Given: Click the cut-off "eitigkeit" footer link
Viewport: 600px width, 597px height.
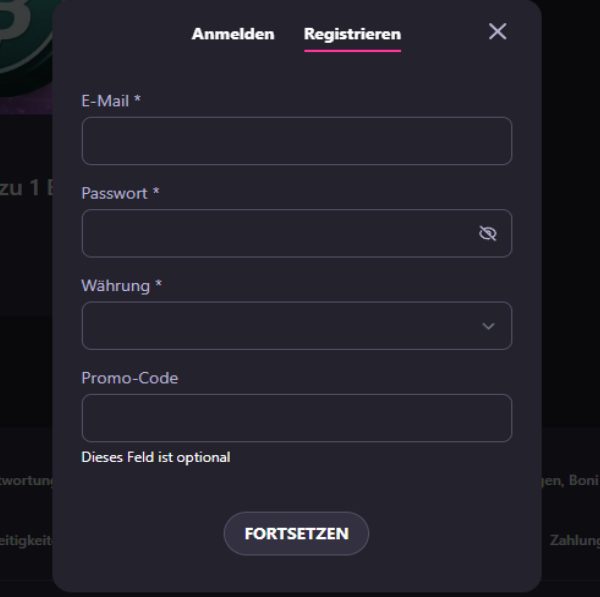Looking at the screenshot, I should [25, 540].
